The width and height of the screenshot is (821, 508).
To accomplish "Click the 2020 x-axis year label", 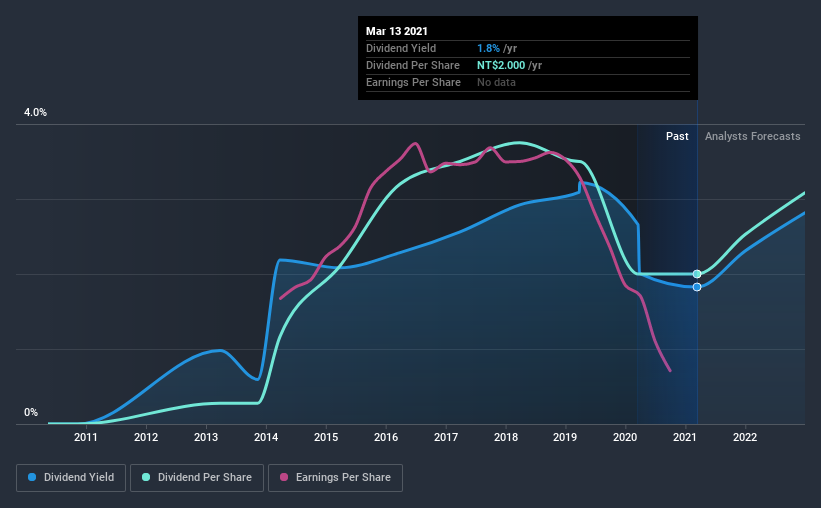I will 625,437.
